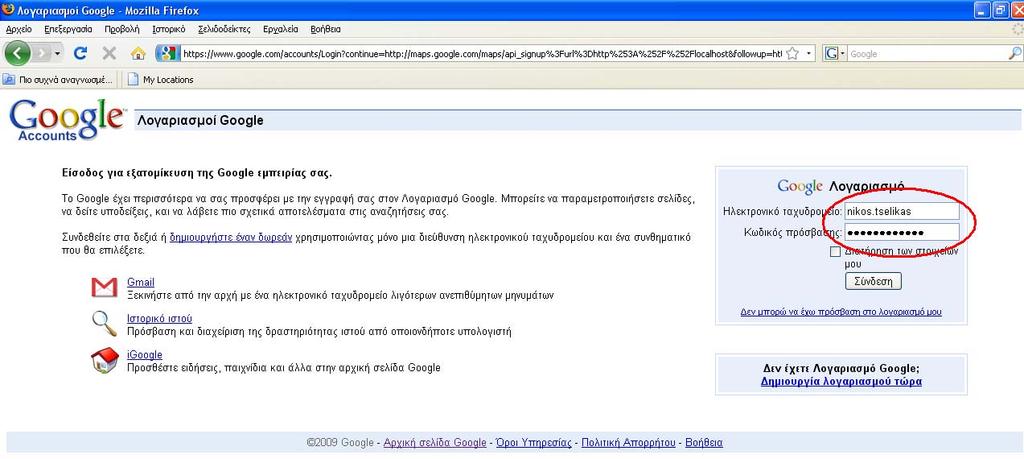Click the password field with dots
Screen dimensions: 1024x459
[x=901, y=232]
